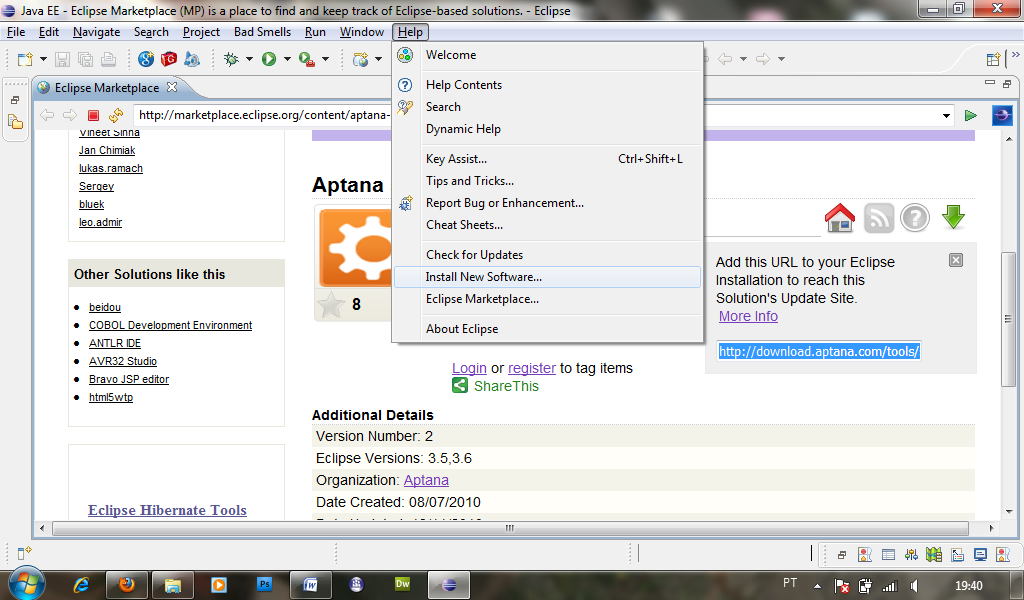This screenshot has width=1024, height=600.
Task: Open the COBOL Development Environment link
Action: [170, 325]
